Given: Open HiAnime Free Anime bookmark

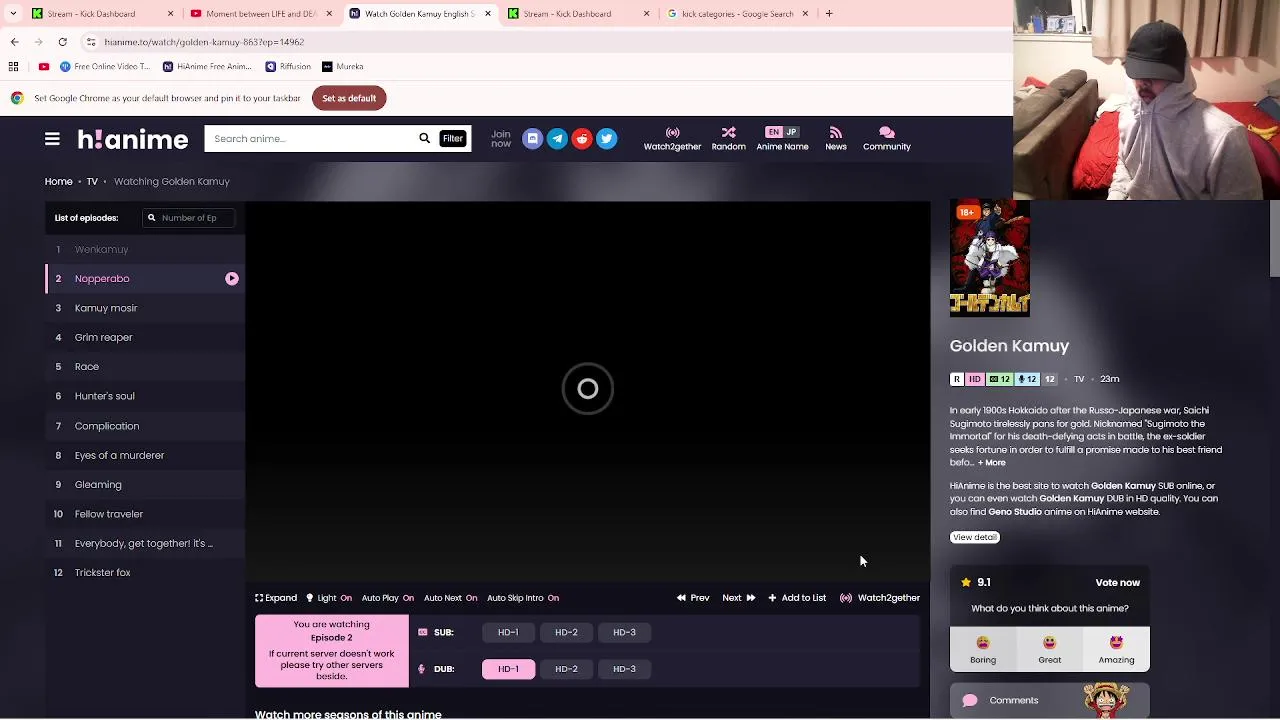Looking at the screenshot, I should (x=207, y=67).
